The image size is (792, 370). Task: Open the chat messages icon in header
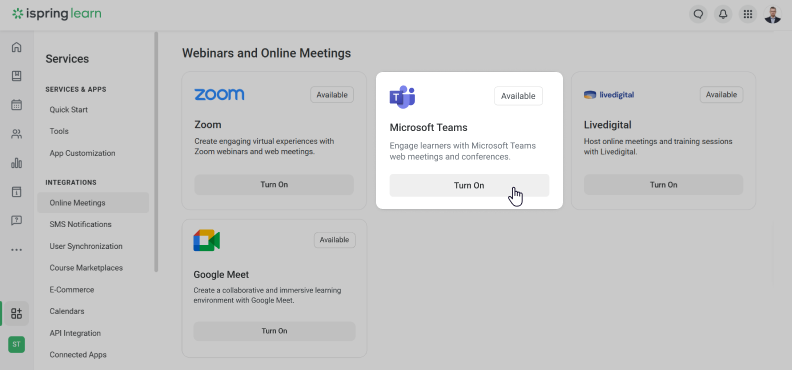click(698, 14)
